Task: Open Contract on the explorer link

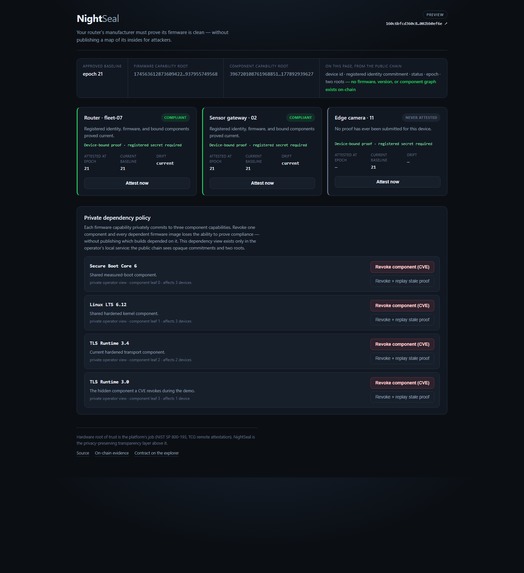Action: click(x=156, y=453)
